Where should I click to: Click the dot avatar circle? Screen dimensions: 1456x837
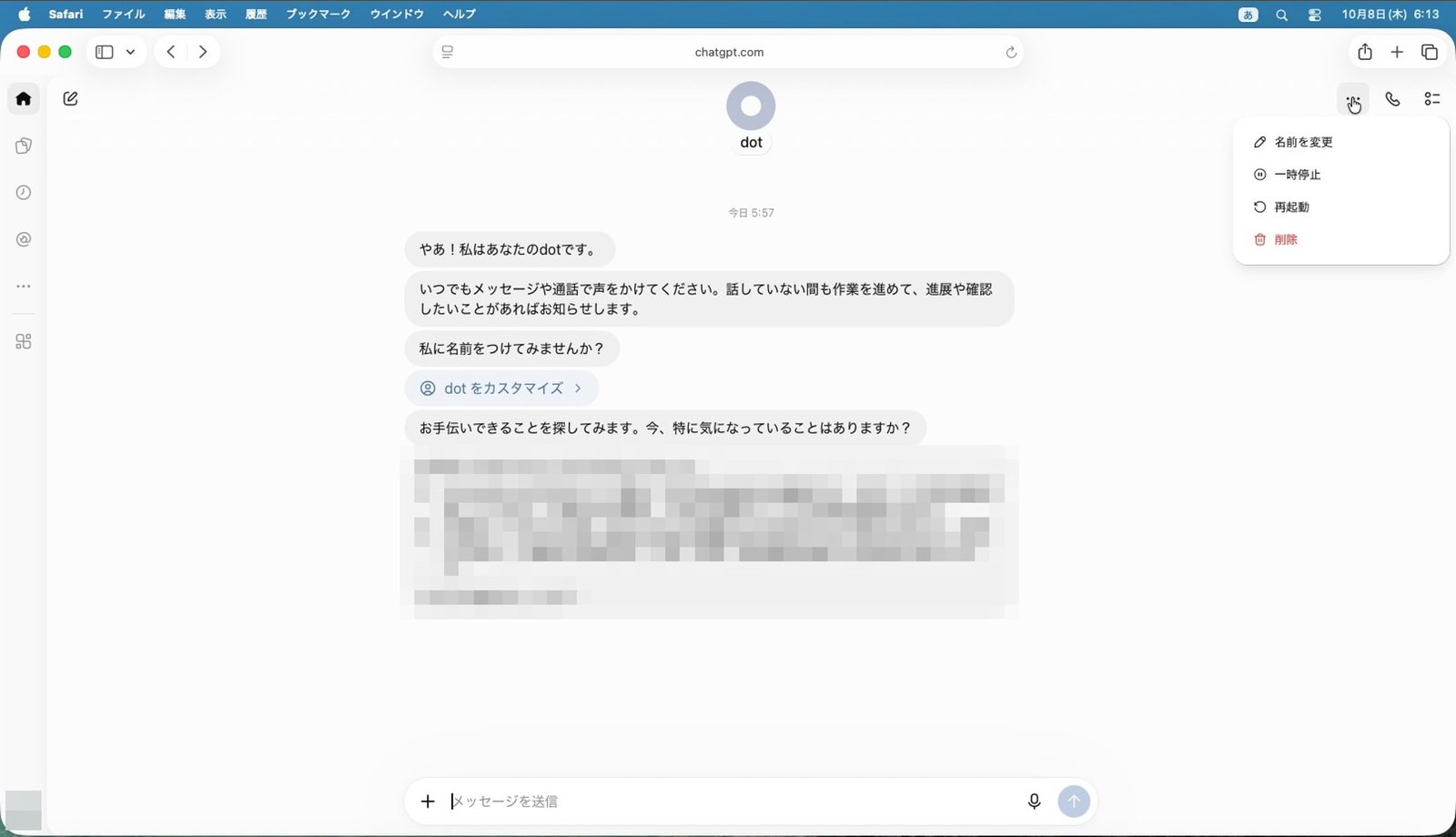(x=751, y=106)
